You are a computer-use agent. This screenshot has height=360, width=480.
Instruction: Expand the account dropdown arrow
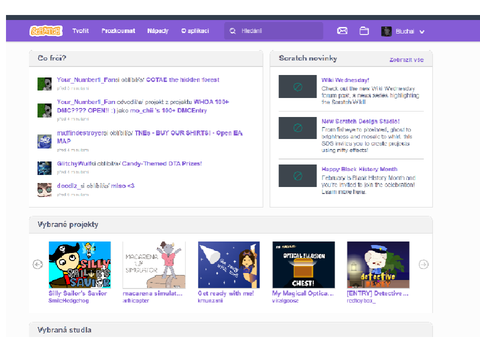pos(422,32)
